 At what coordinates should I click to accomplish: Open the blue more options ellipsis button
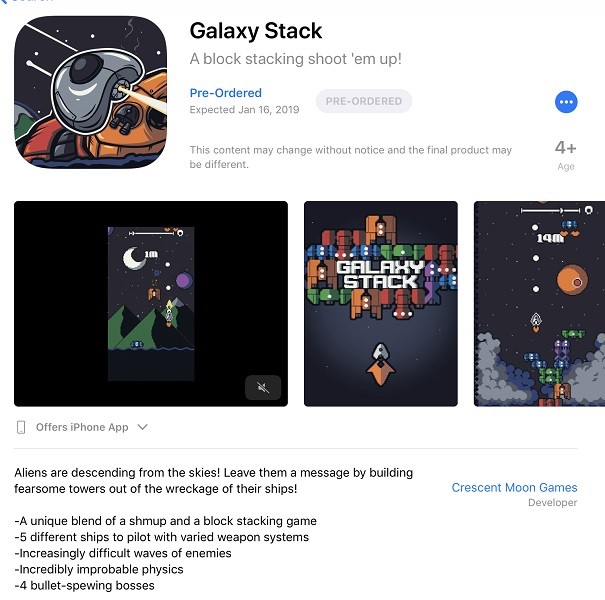click(x=566, y=102)
